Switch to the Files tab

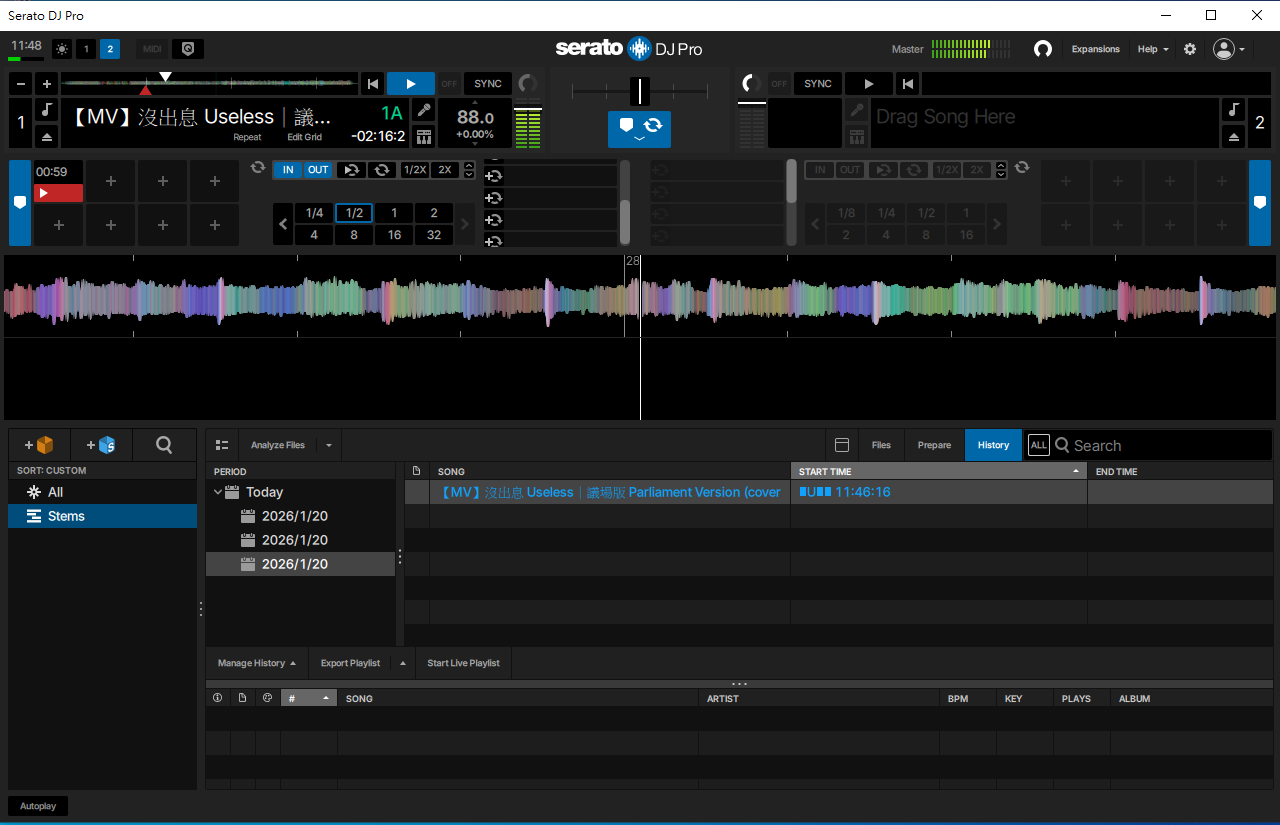(881, 445)
